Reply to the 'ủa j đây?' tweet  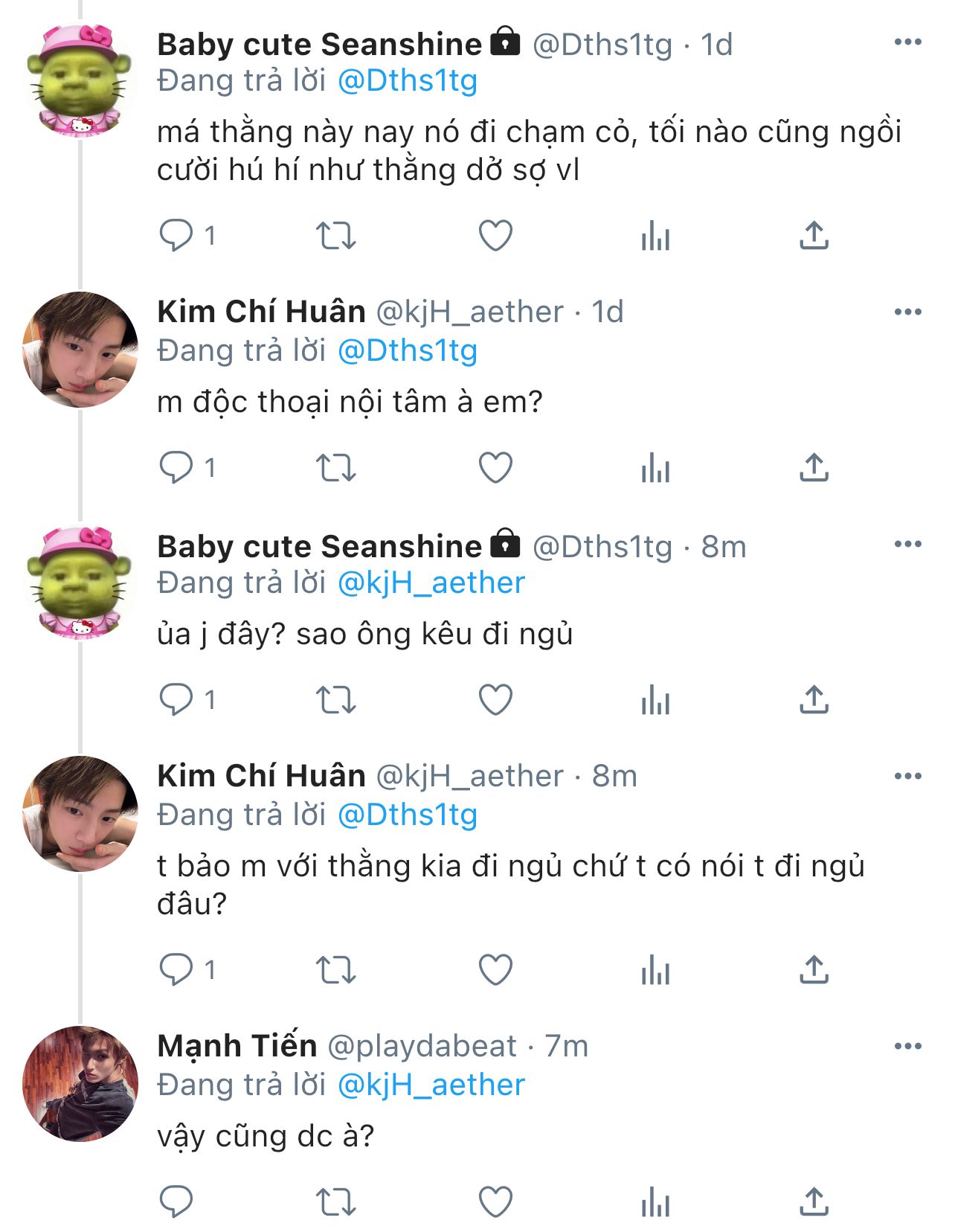(176, 700)
